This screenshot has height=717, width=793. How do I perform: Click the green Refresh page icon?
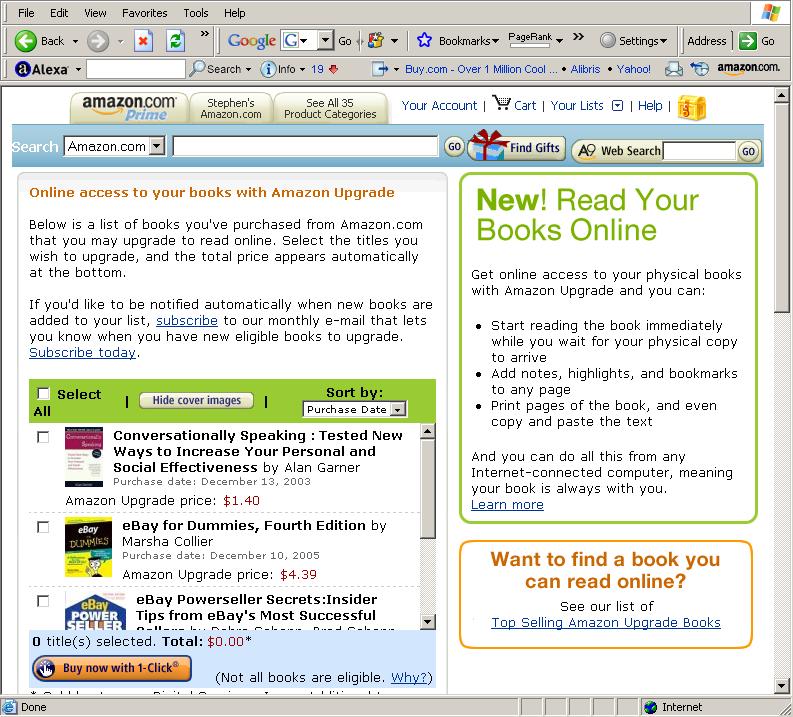point(175,41)
